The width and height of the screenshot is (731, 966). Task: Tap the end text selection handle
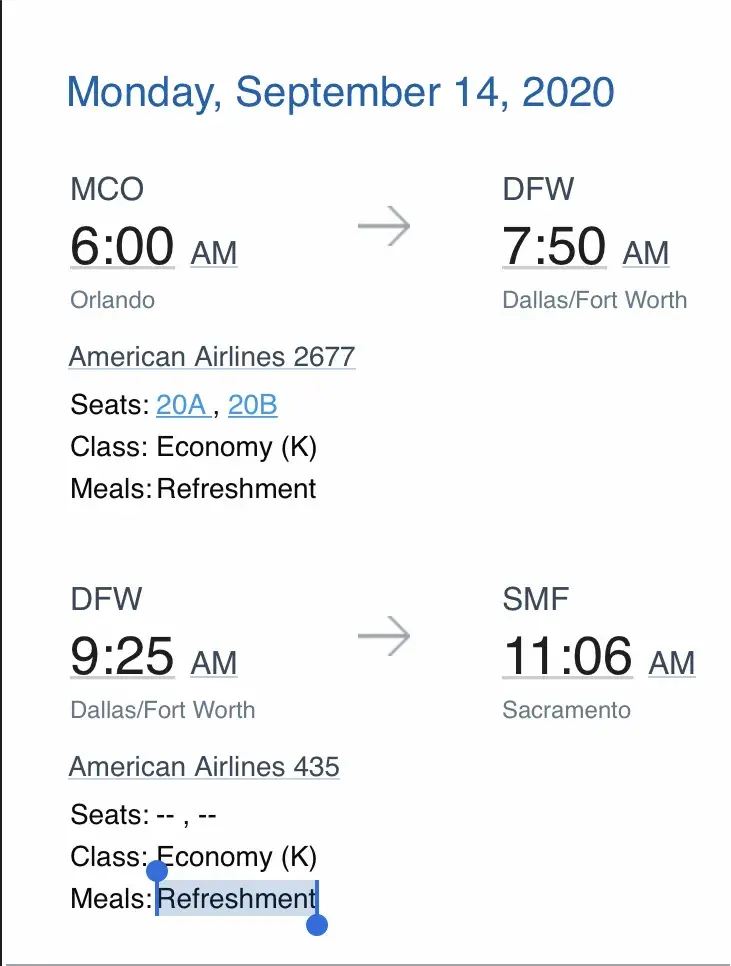tap(317, 925)
